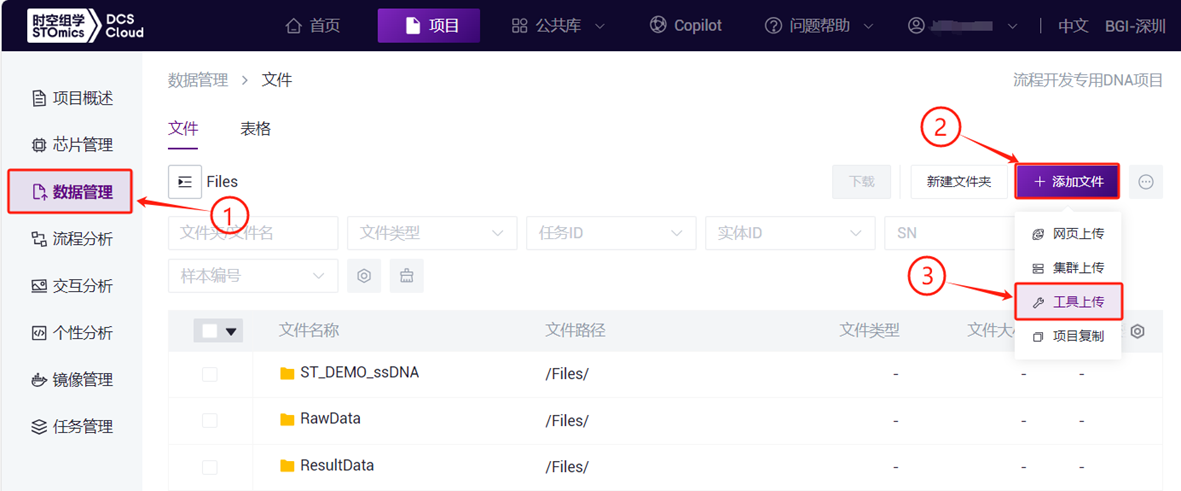The width and height of the screenshot is (1181, 491).
Task: Check the ST_DEMO_ssDNA row checkbox
Action: pyautogui.click(x=209, y=374)
